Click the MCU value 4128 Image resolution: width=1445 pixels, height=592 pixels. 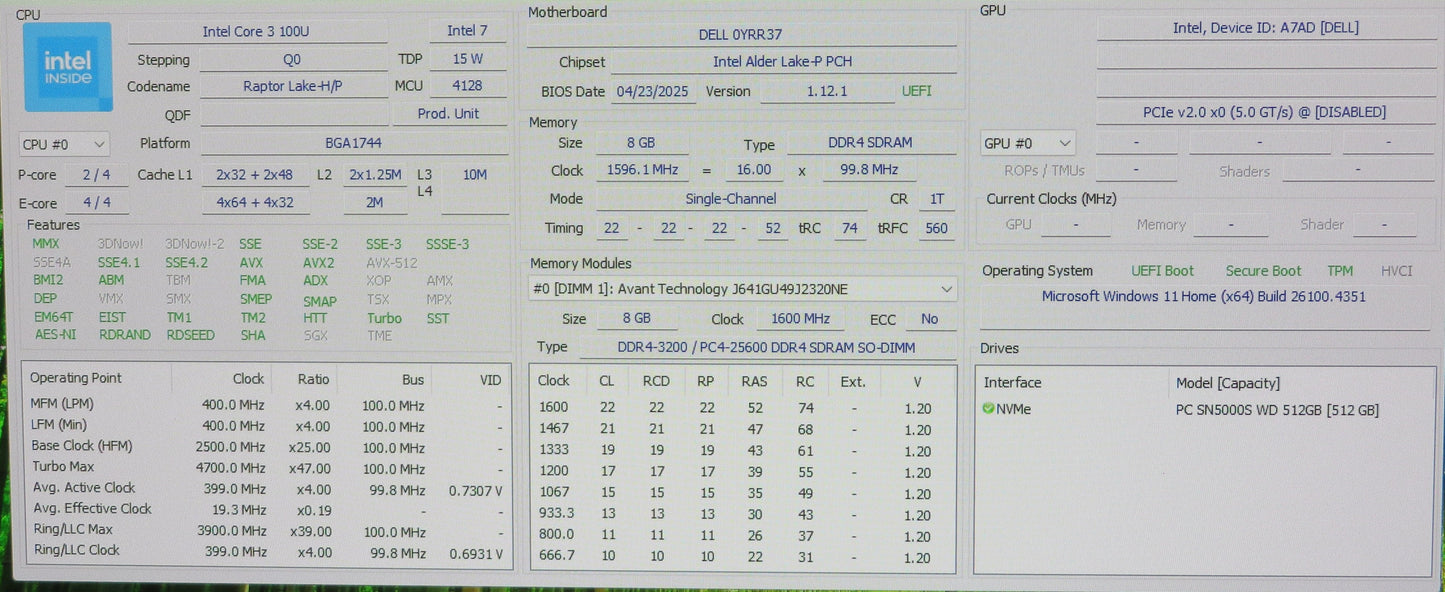coord(468,87)
